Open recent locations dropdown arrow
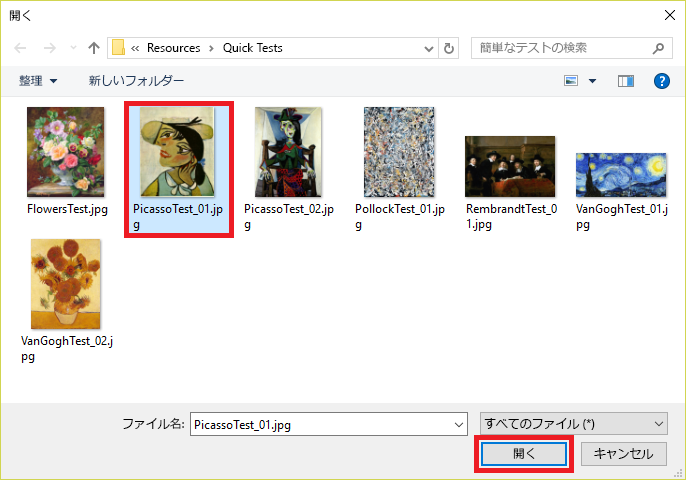Screen dimensions: 686x480 tap(73, 48)
